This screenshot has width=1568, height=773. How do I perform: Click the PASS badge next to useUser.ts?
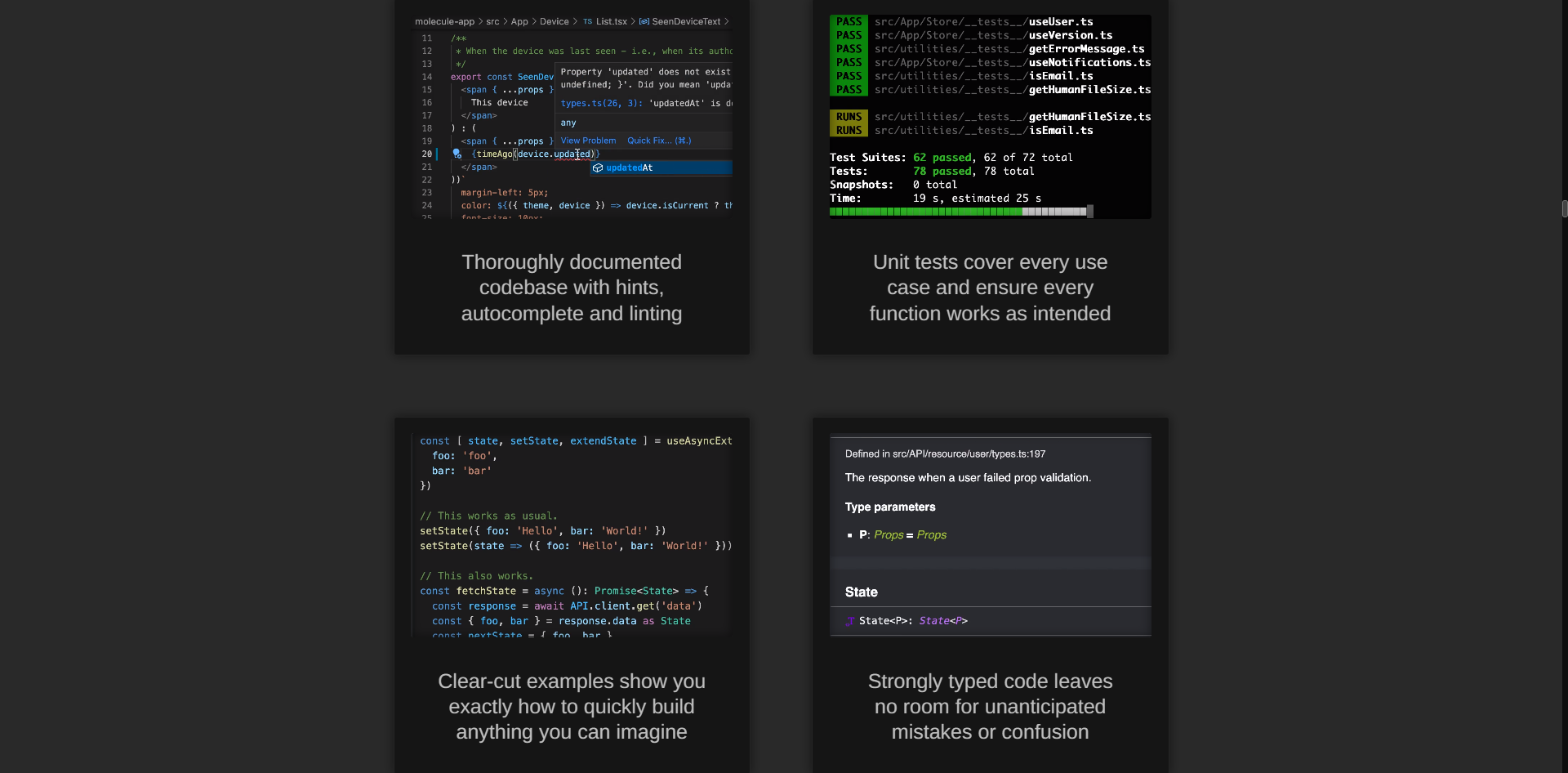(849, 22)
